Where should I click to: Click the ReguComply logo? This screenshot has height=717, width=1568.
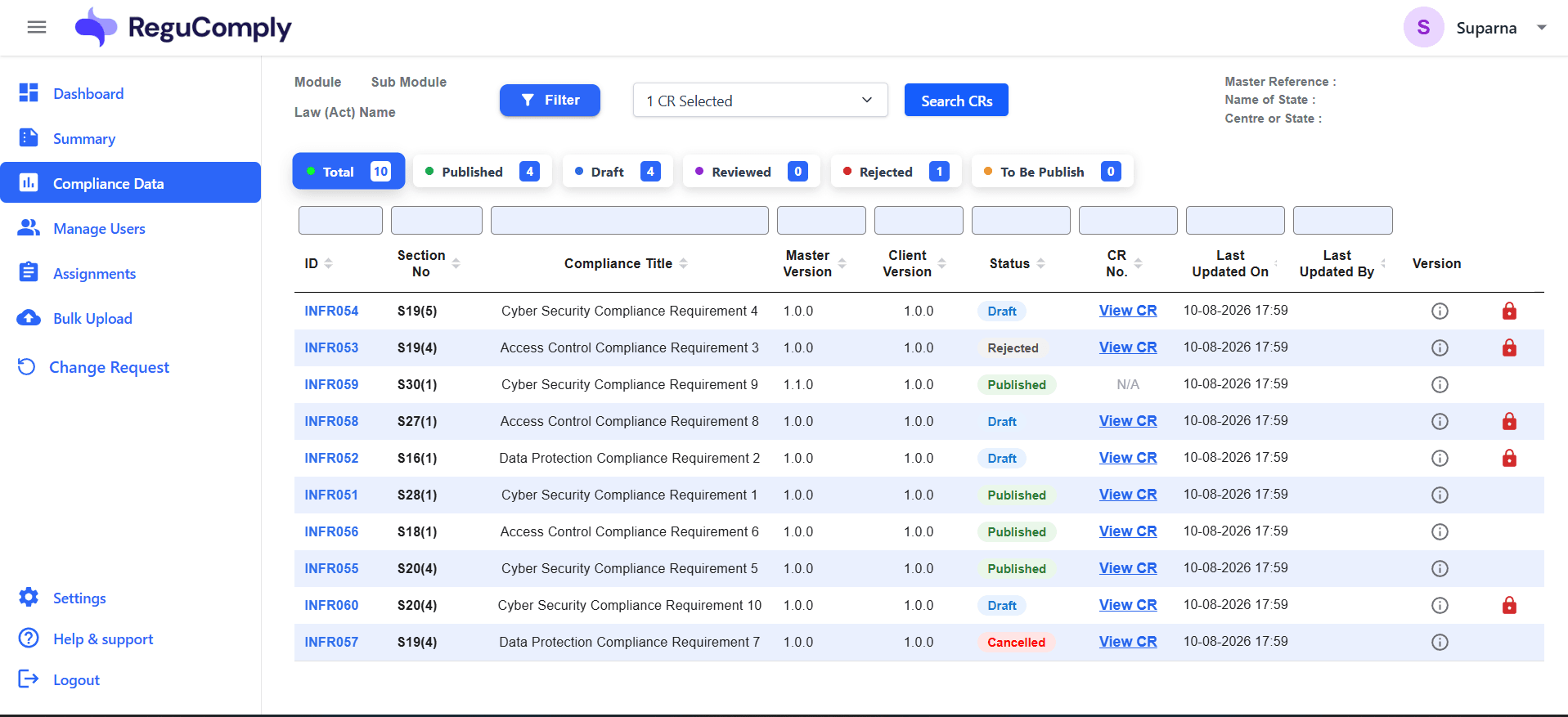pos(183,28)
